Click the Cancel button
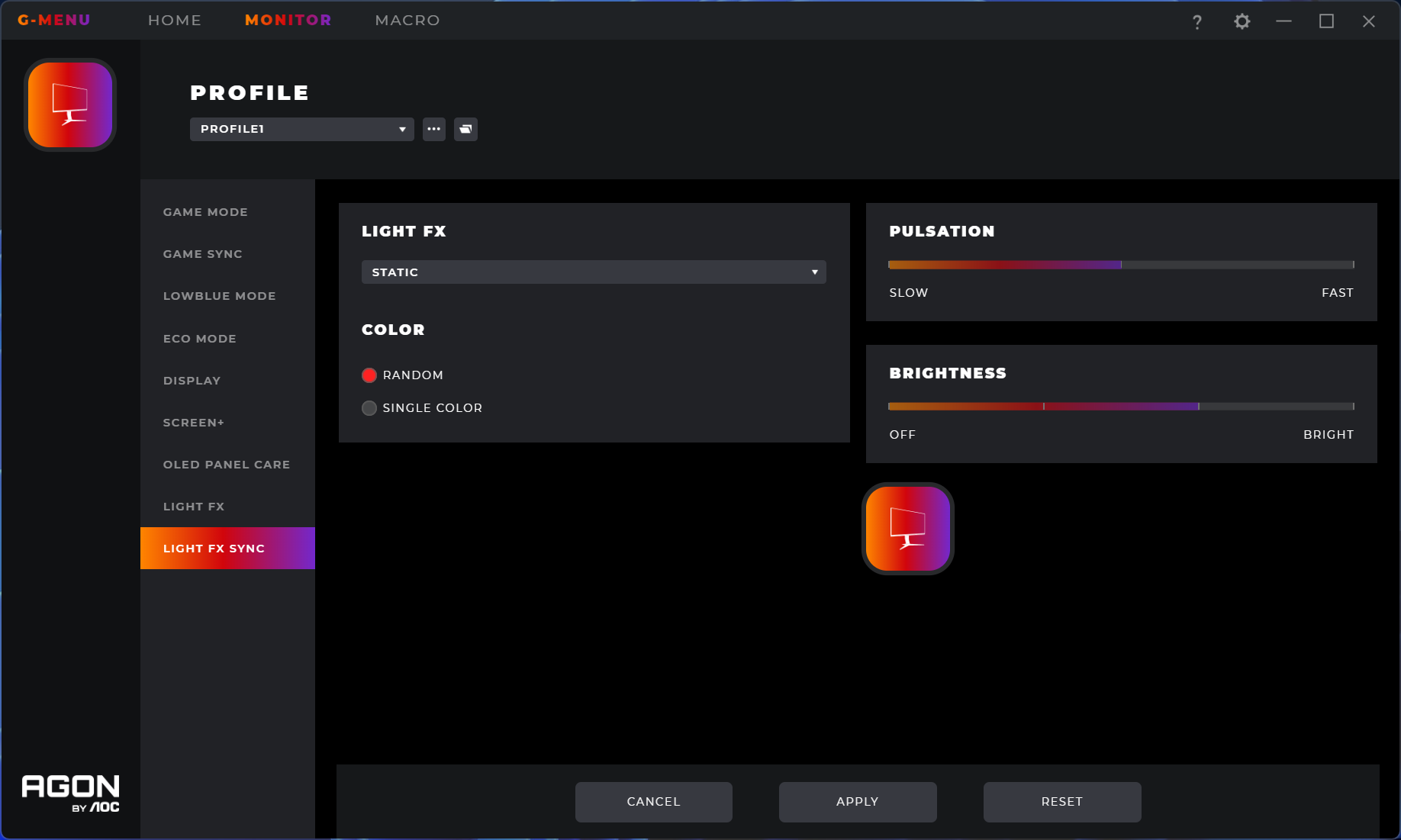Screen dimensions: 1401x840 coord(654,802)
